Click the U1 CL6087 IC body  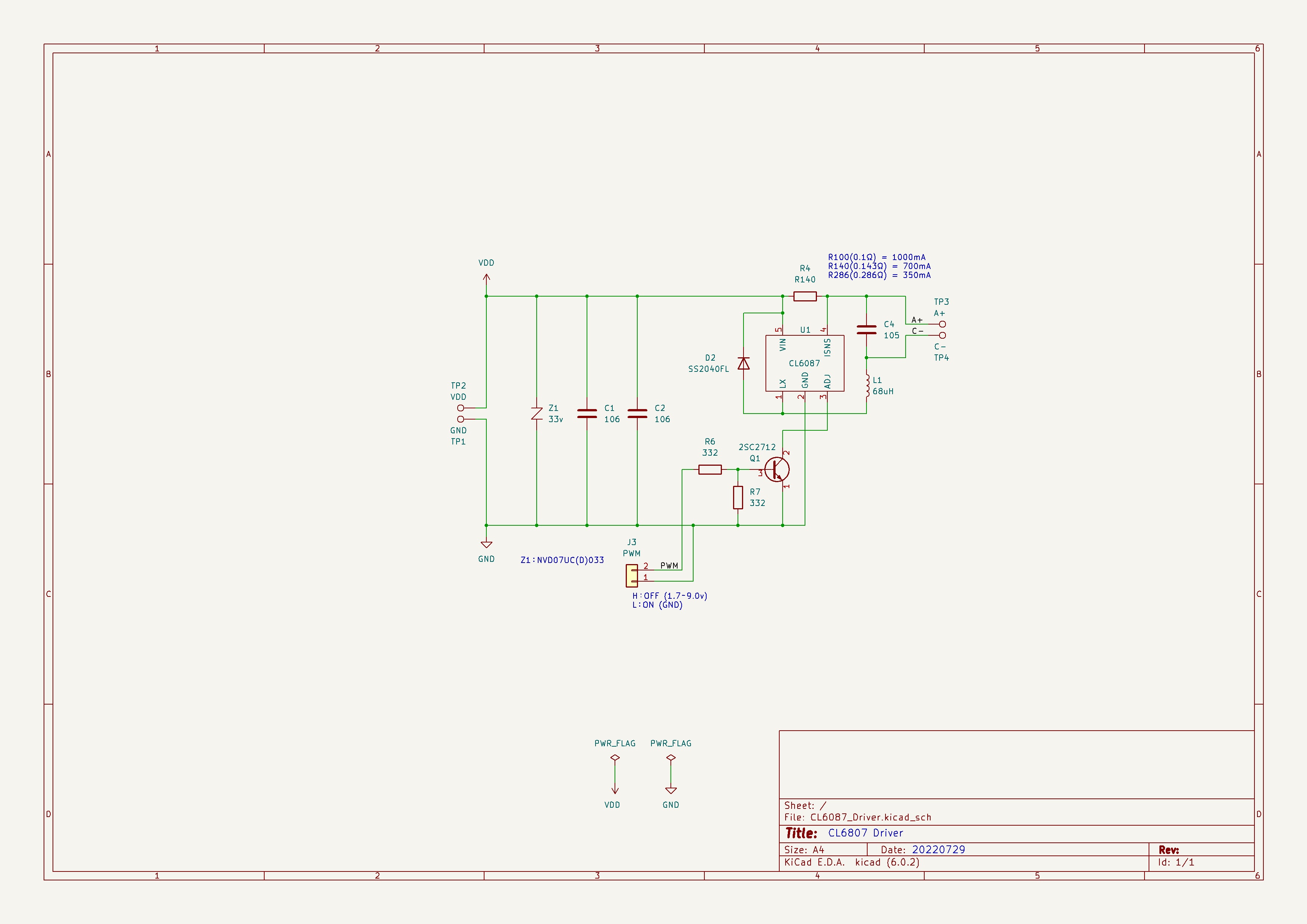805,363
